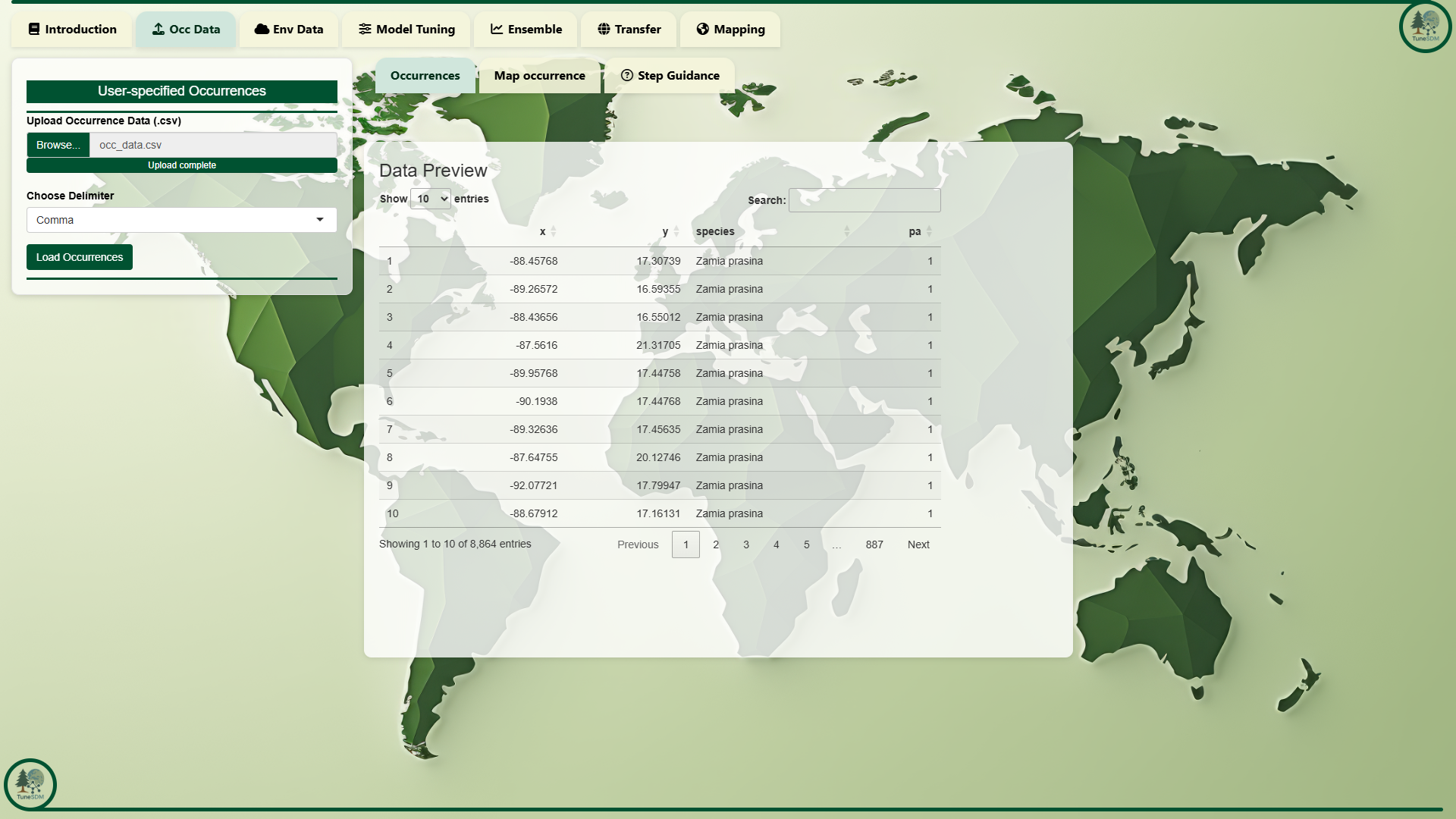Open the Occurrences sub-tab
The image size is (1456, 819).
click(x=425, y=76)
